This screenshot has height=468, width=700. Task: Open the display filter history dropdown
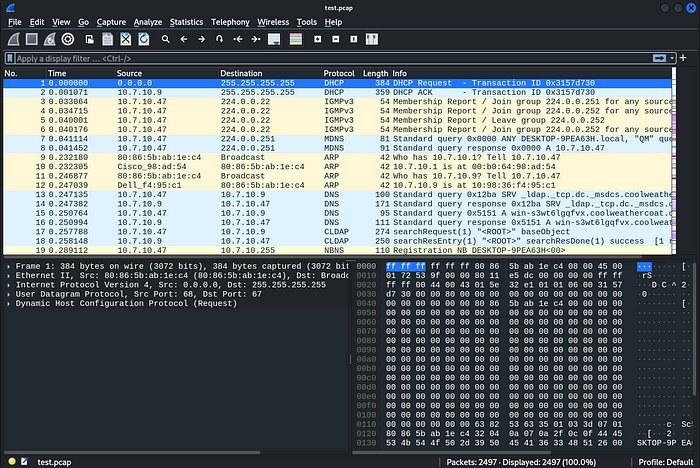[x=672, y=58]
